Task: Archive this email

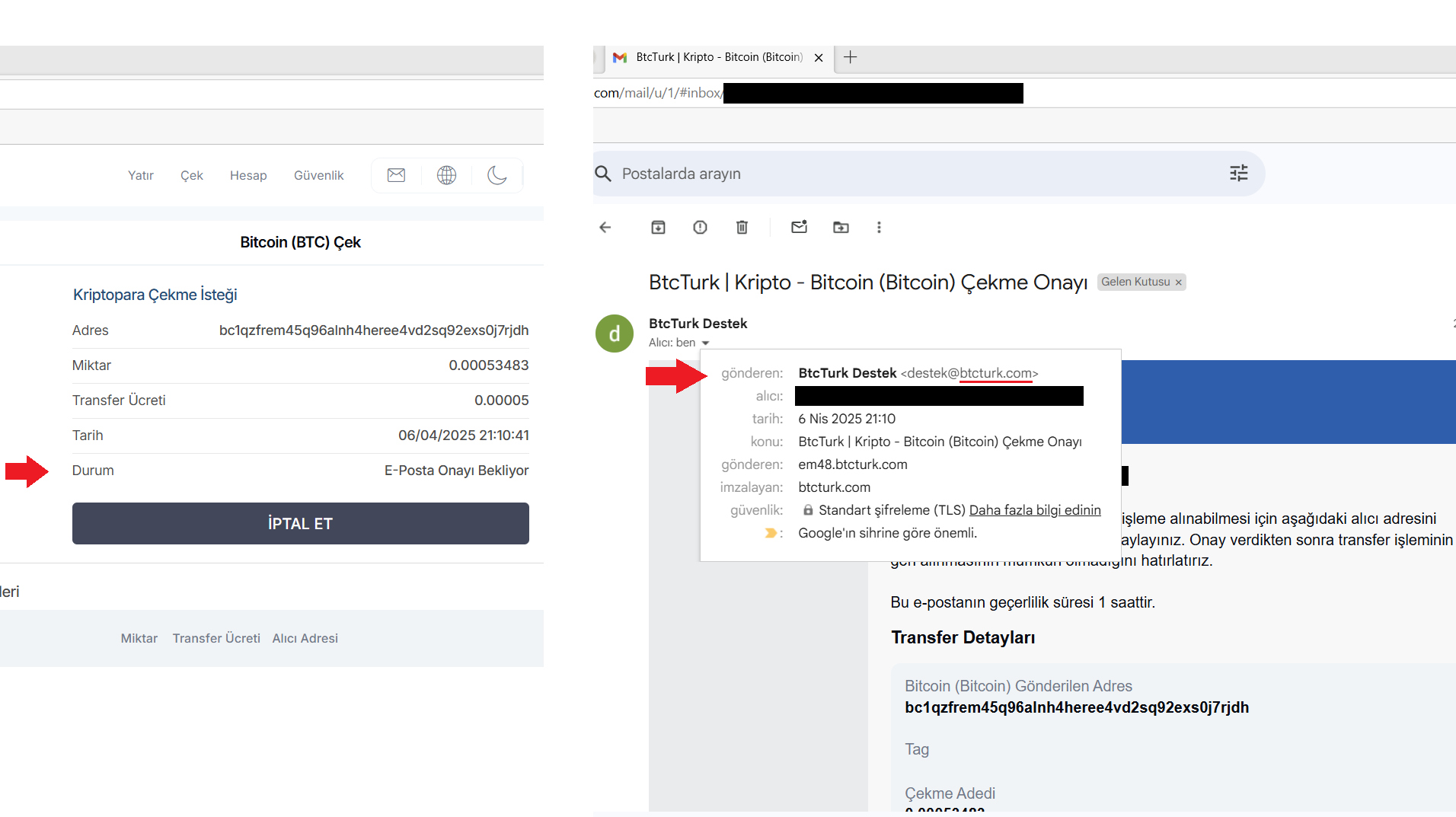Action: click(x=658, y=228)
